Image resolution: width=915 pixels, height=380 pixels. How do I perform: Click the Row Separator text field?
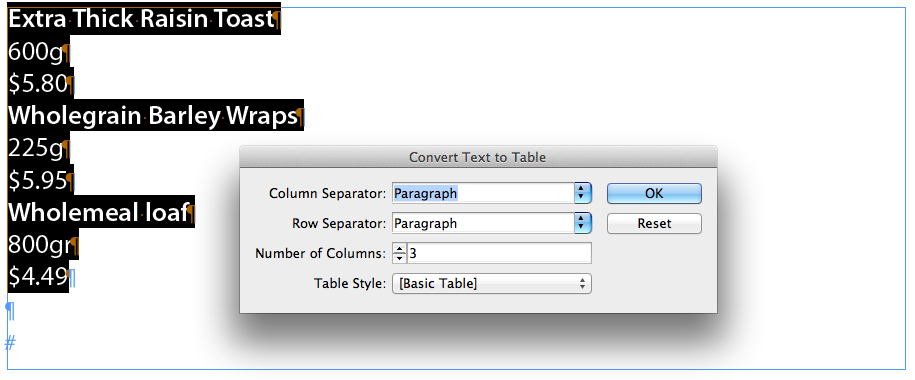point(483,224)
